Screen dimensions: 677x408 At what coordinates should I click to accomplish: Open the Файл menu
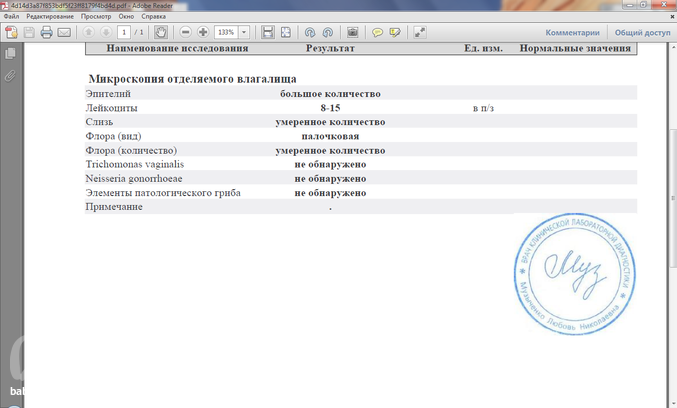point(11,18)
